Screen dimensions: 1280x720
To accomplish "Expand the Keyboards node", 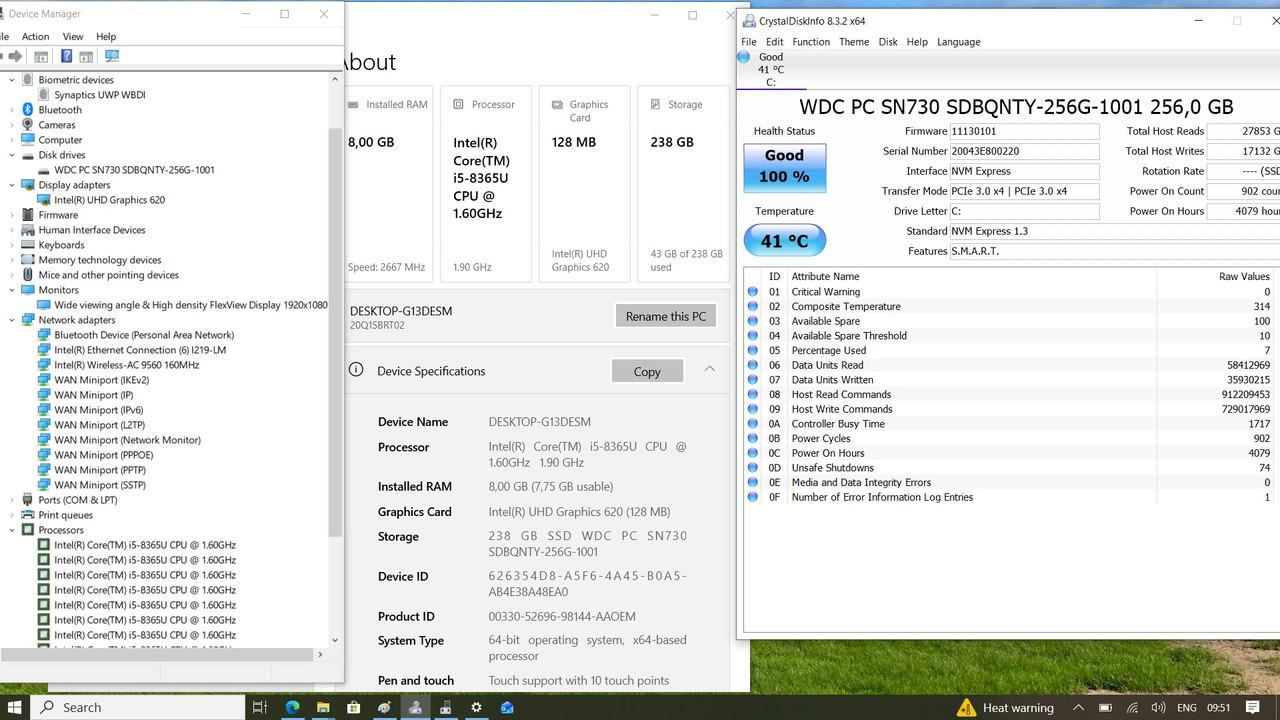I will (12, 245).
